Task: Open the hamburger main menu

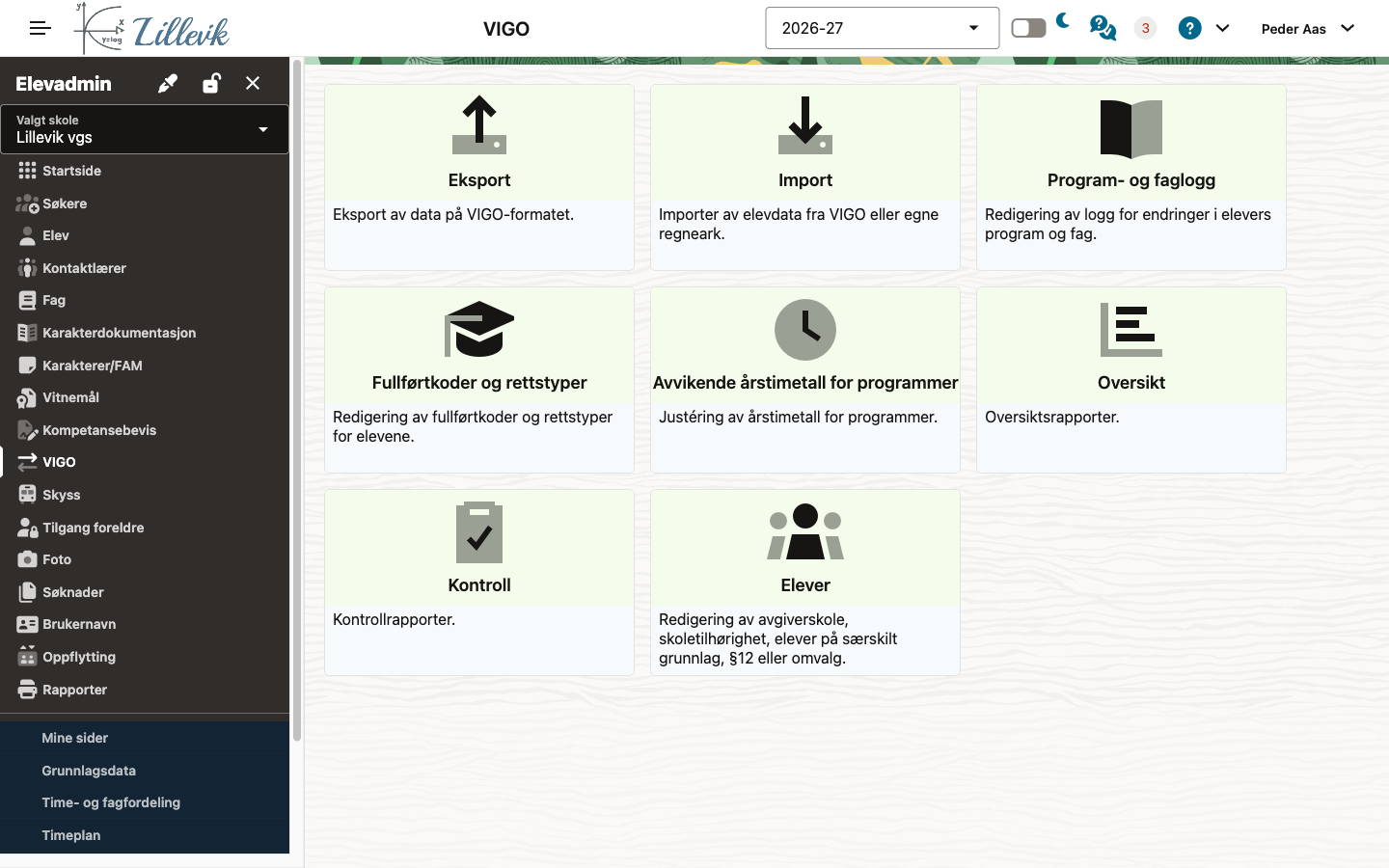Action: (40, 28)
